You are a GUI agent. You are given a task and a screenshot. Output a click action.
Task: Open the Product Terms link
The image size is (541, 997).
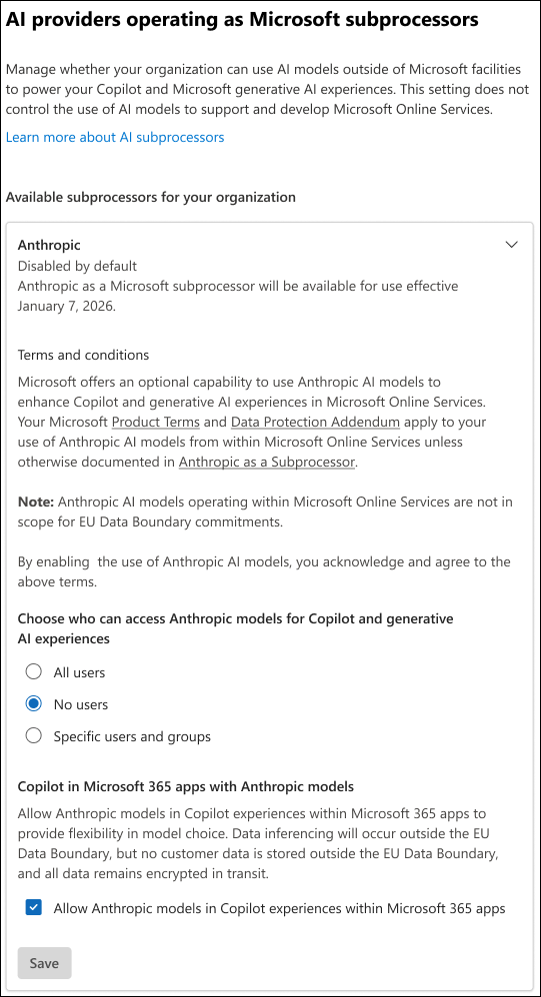point(156,422)
